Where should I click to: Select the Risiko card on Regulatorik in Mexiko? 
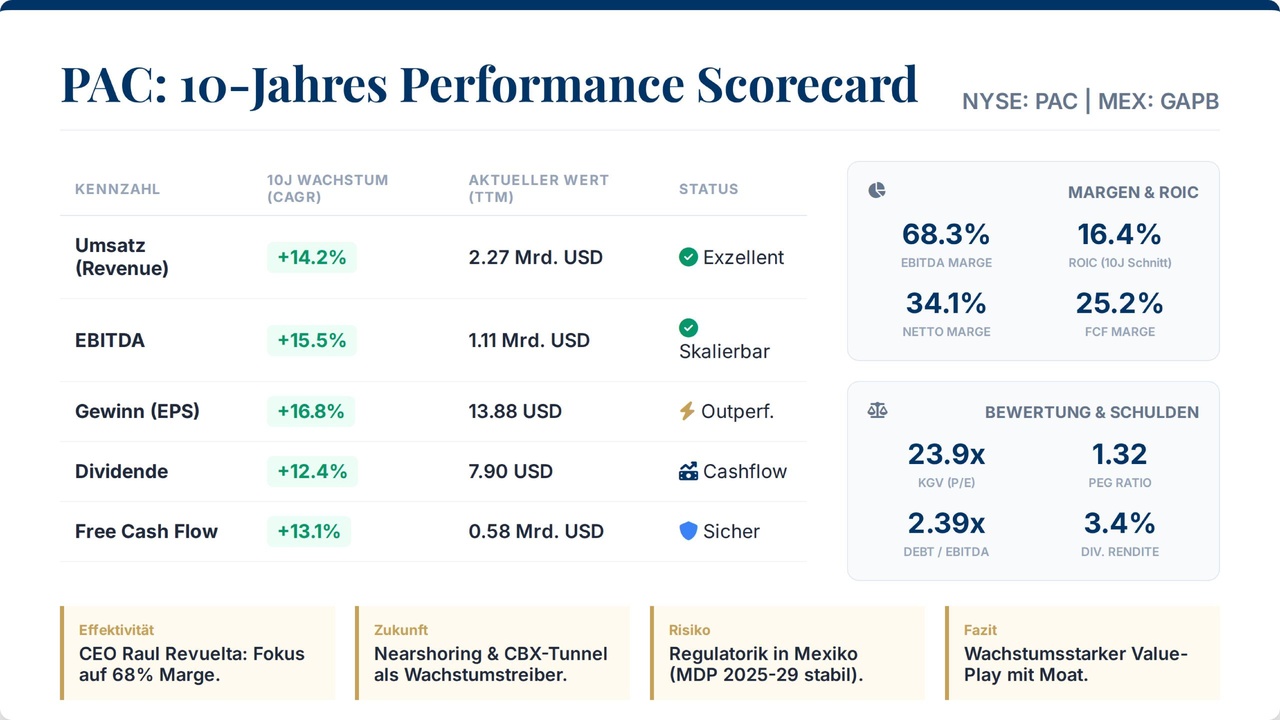coord(787,652)
